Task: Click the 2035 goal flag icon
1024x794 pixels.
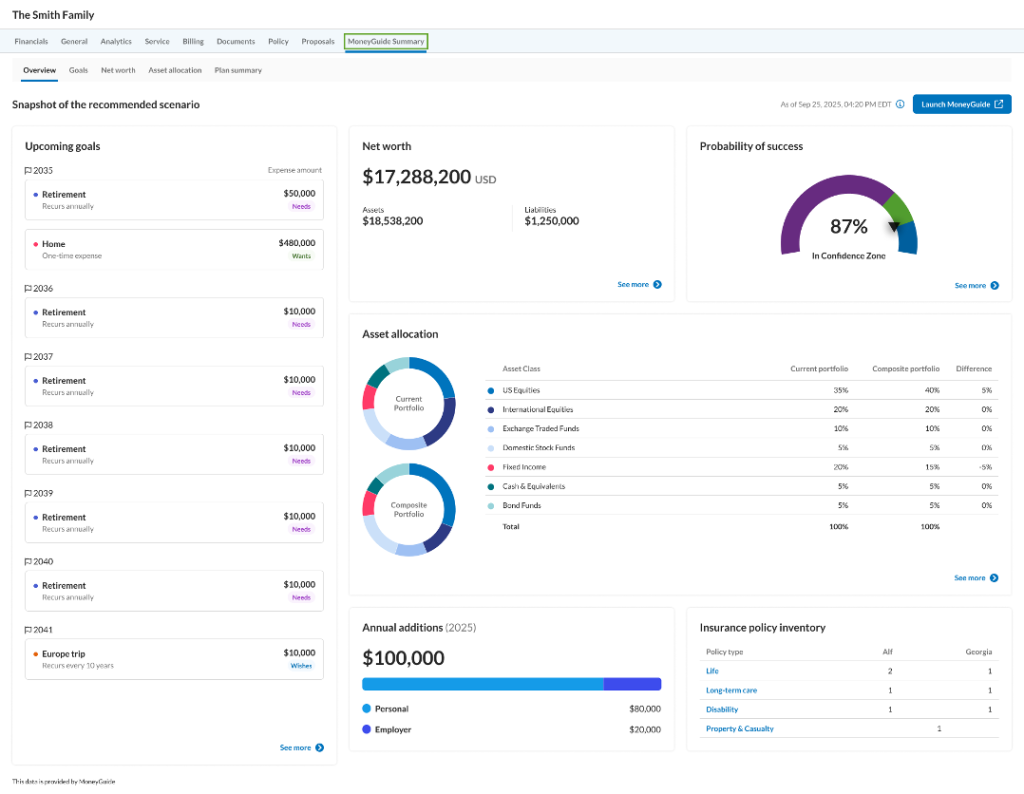Action: (x=28, y=170)
